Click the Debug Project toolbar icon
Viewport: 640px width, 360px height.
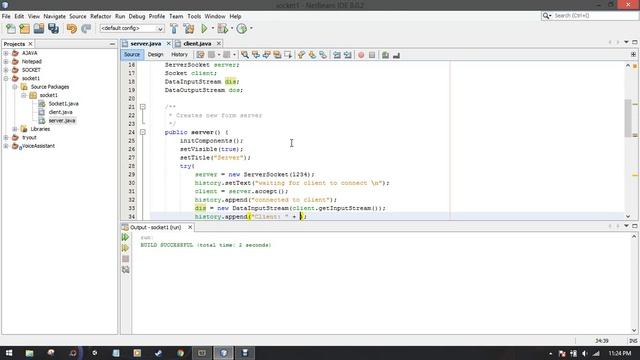point(222,29)
